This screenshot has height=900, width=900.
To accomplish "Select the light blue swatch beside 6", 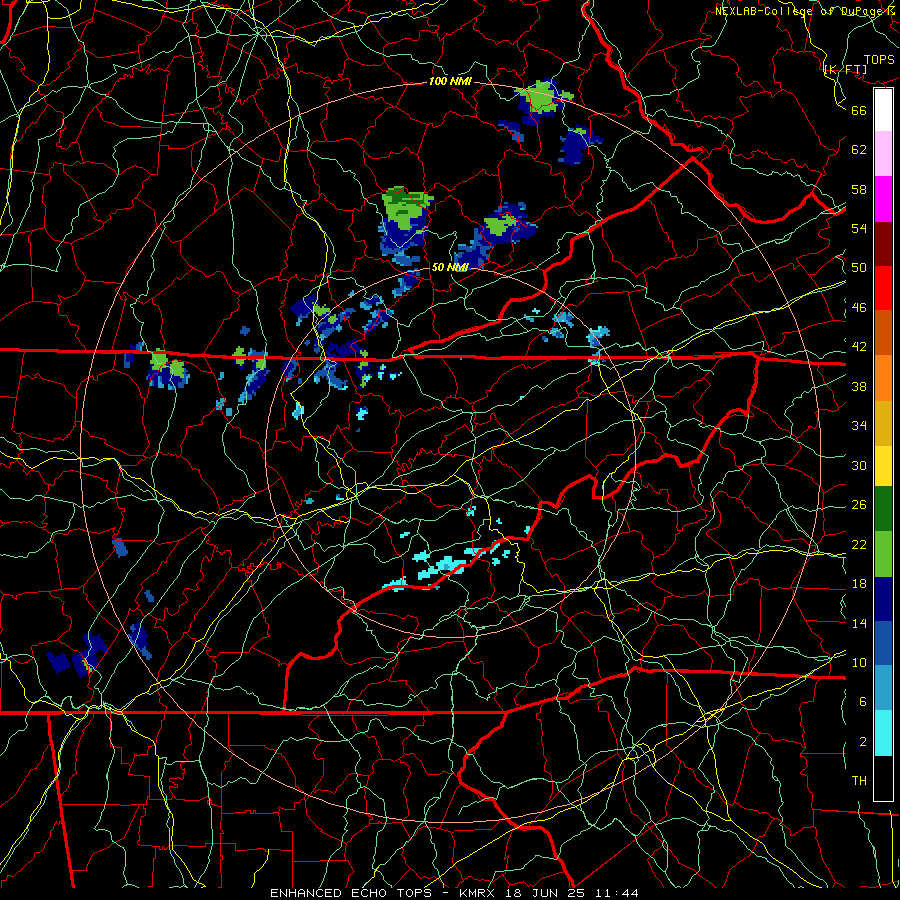I will (x=883, y=688).
